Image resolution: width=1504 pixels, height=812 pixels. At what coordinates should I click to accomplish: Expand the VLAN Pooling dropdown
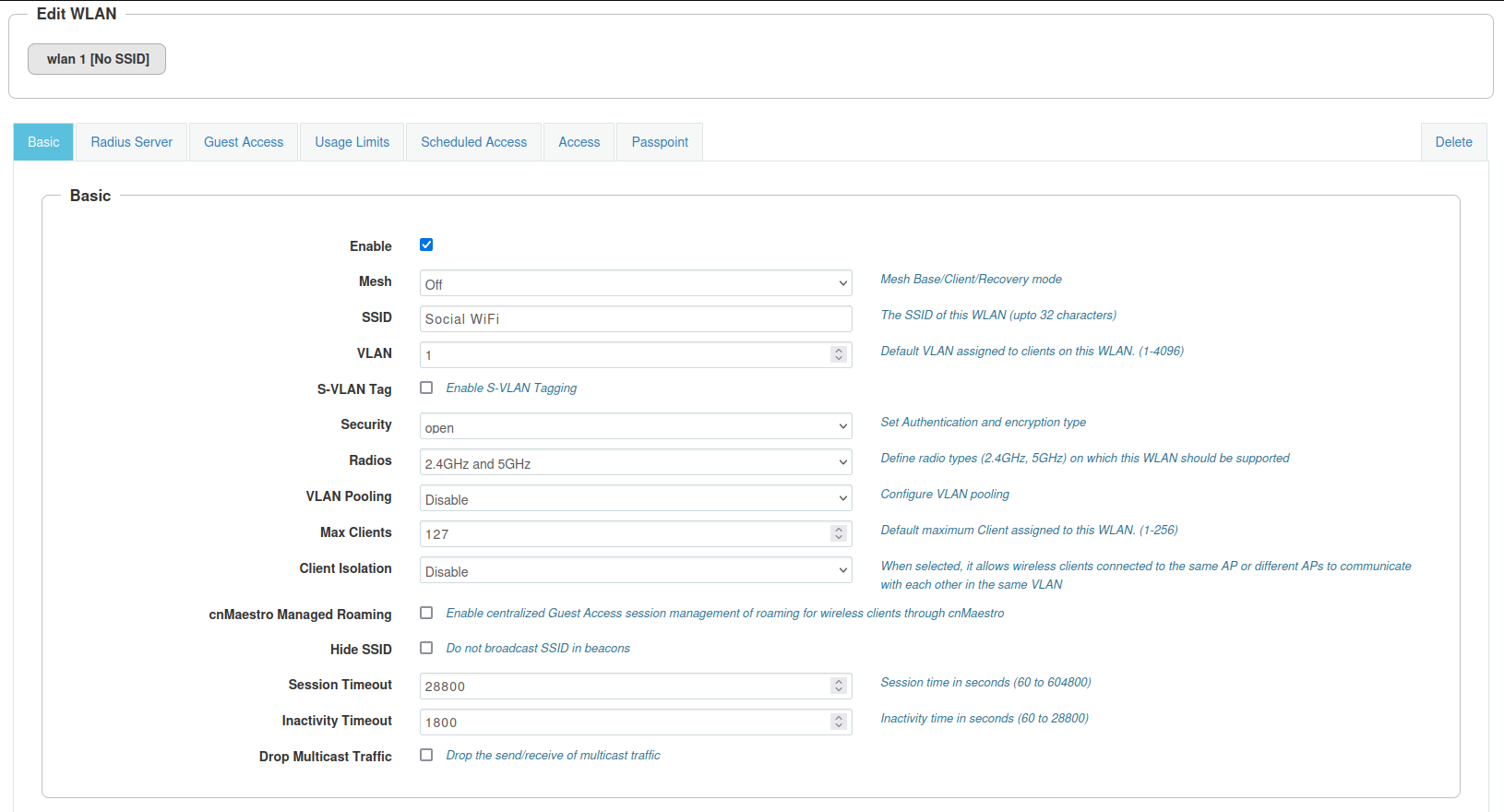[x=635, y=498]
